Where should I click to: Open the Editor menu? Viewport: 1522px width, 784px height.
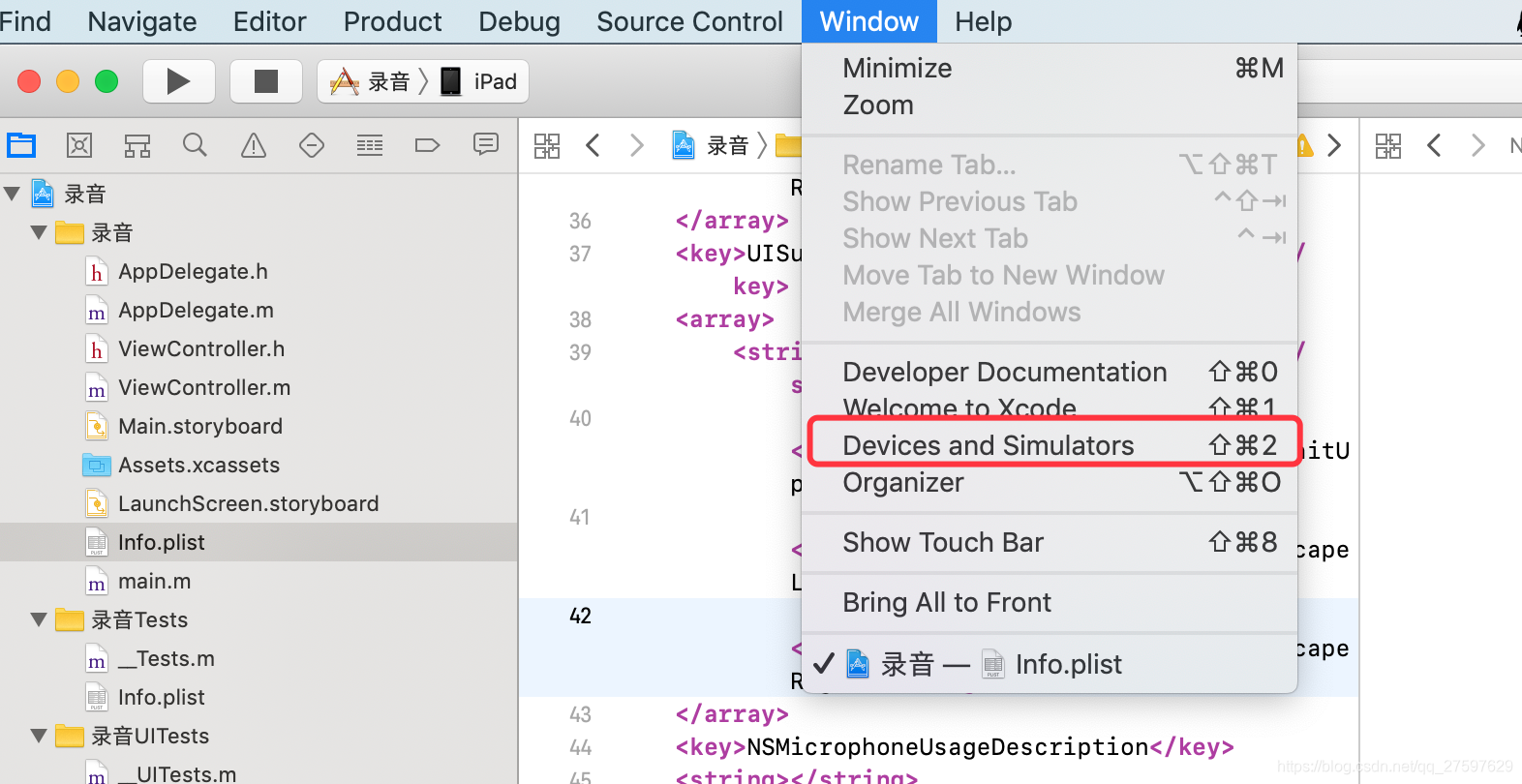pos(269,21)
